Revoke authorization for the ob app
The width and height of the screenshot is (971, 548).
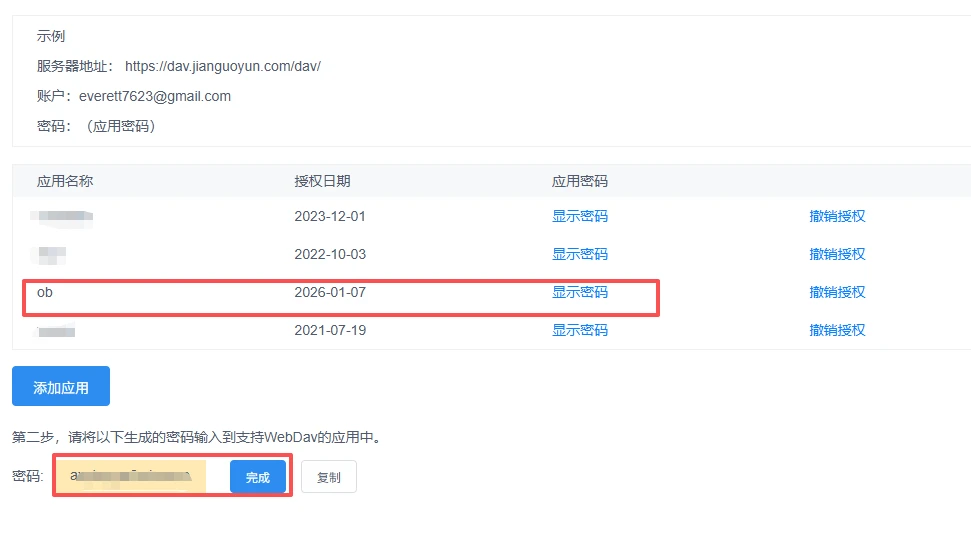[x=837, y=292]
